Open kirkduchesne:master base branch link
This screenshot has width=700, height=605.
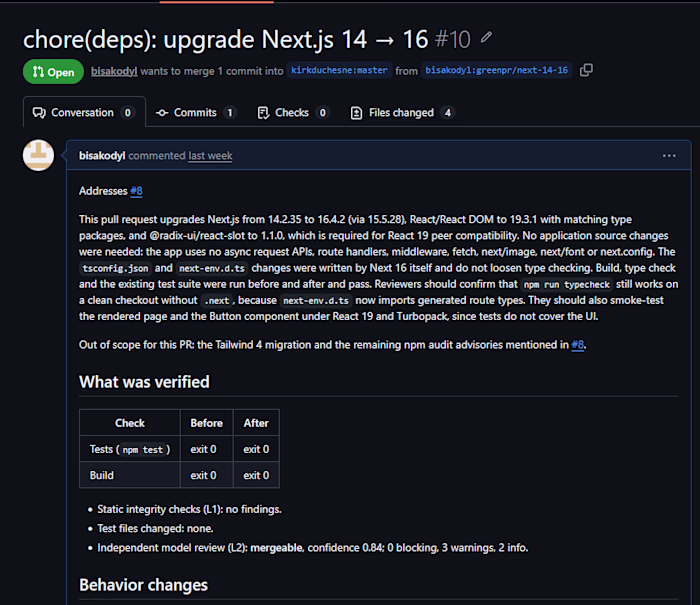pyautogui.click(x=339, y=70)
